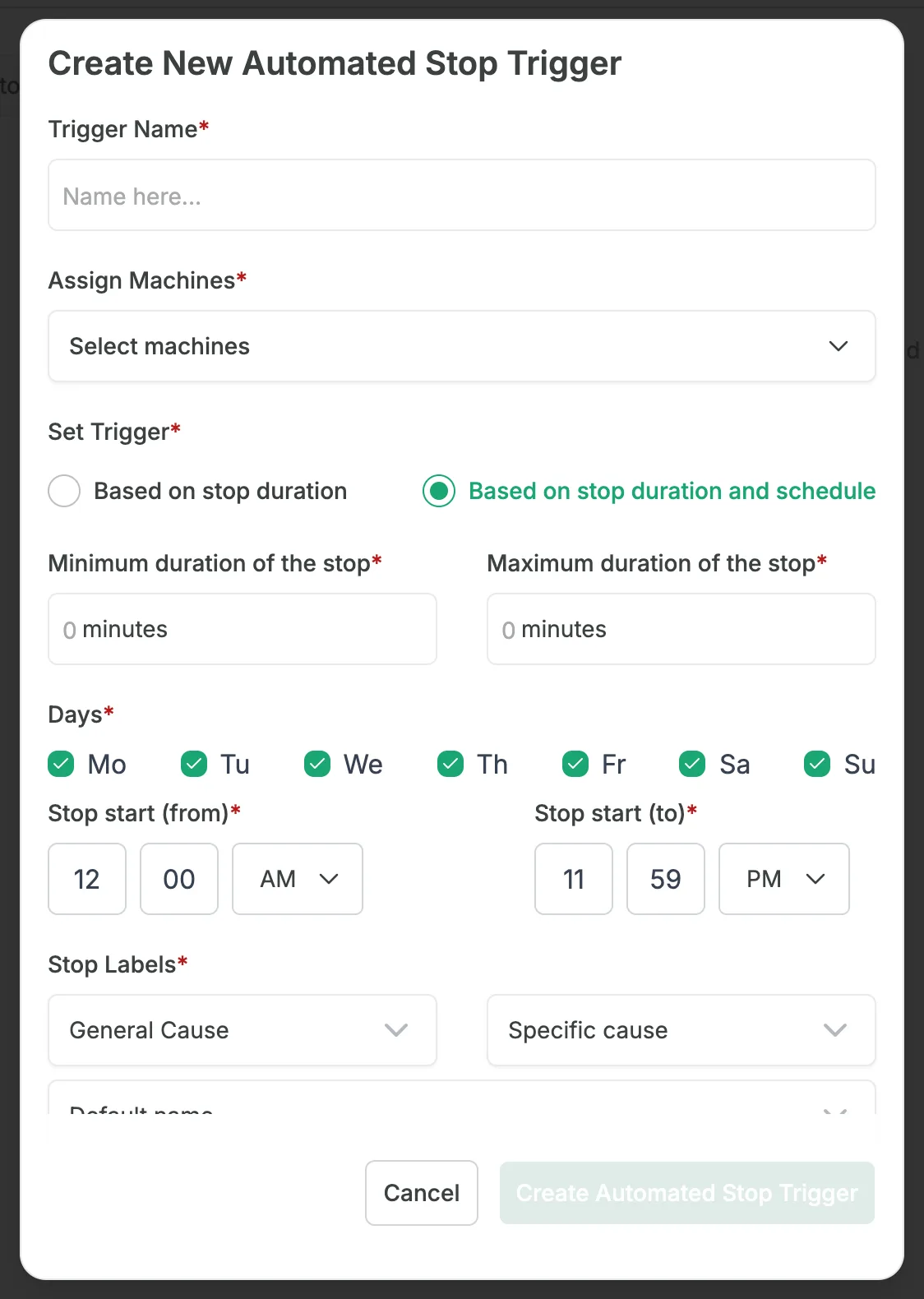Click the Minimum duration of the stop field
The width and height of the screenshot is (924, 1299).
pos(243,629)
